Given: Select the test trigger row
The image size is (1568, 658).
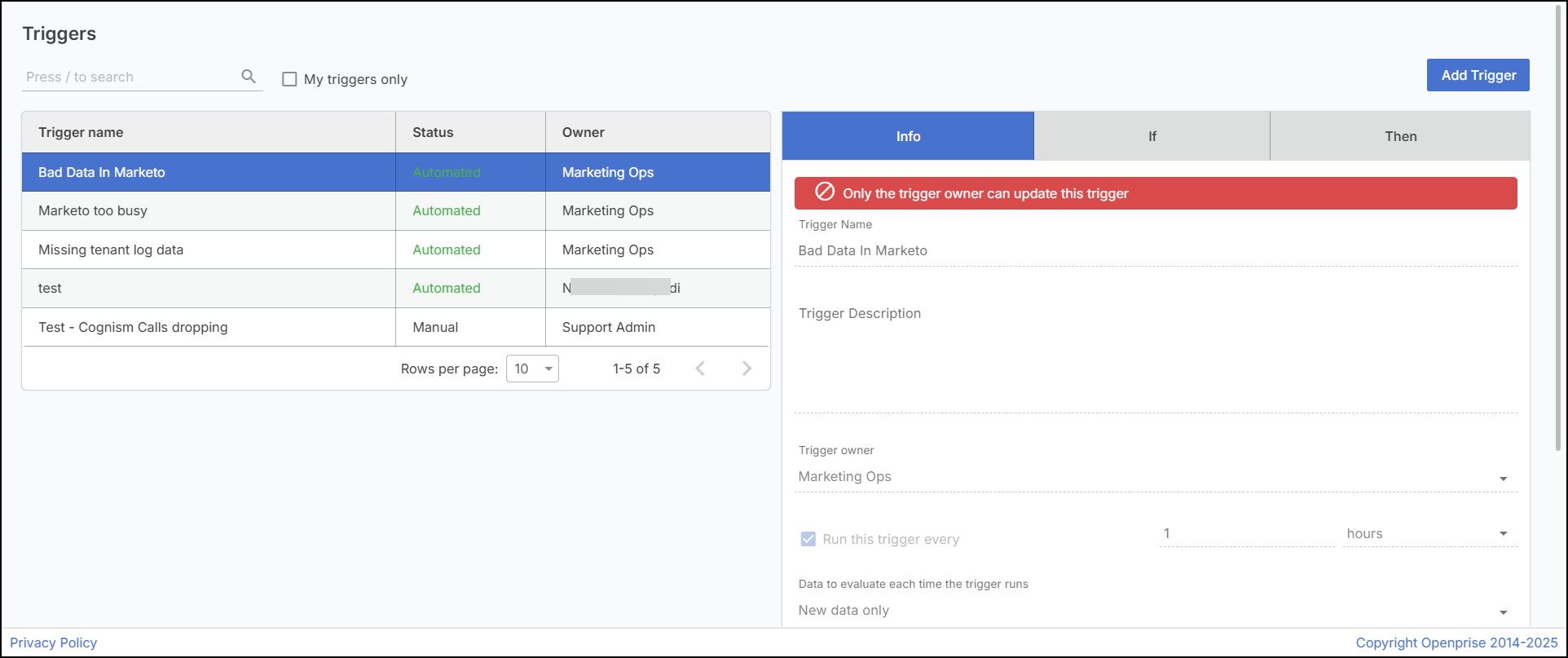Looking at the screenshot, I should [x=396, y=288].
